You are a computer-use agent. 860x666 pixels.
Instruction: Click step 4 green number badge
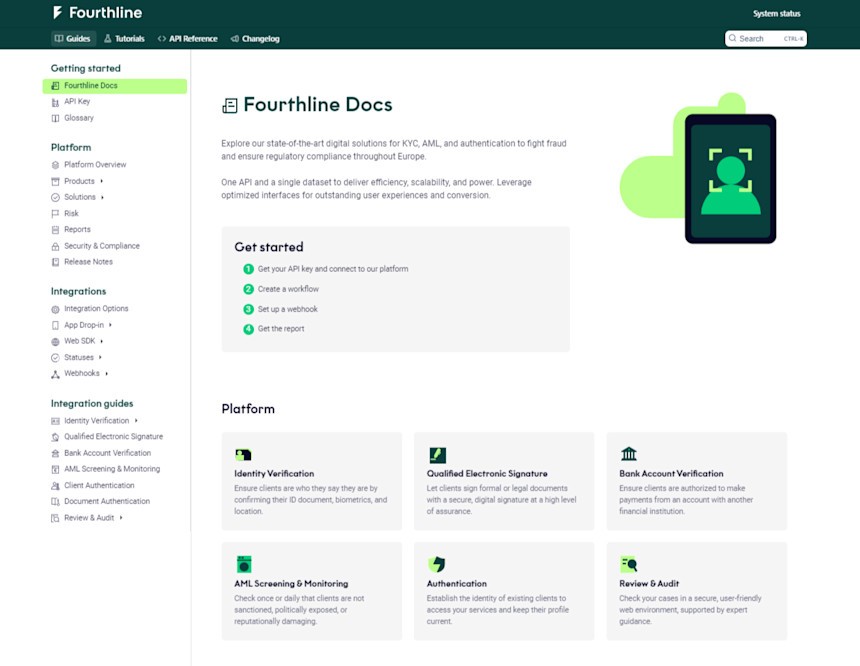point(248,329)
